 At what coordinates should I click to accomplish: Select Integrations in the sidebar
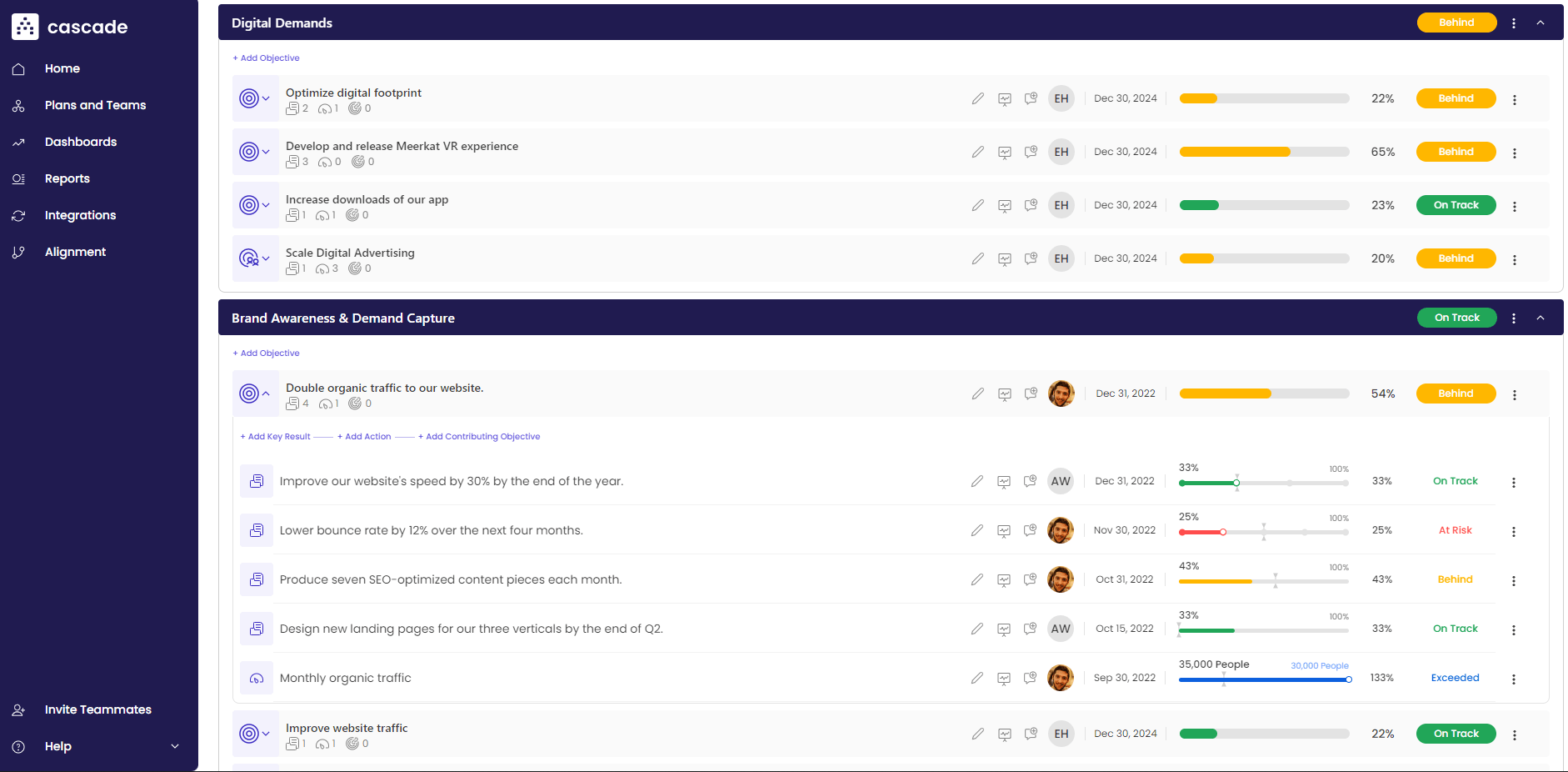tap(80, 215)
